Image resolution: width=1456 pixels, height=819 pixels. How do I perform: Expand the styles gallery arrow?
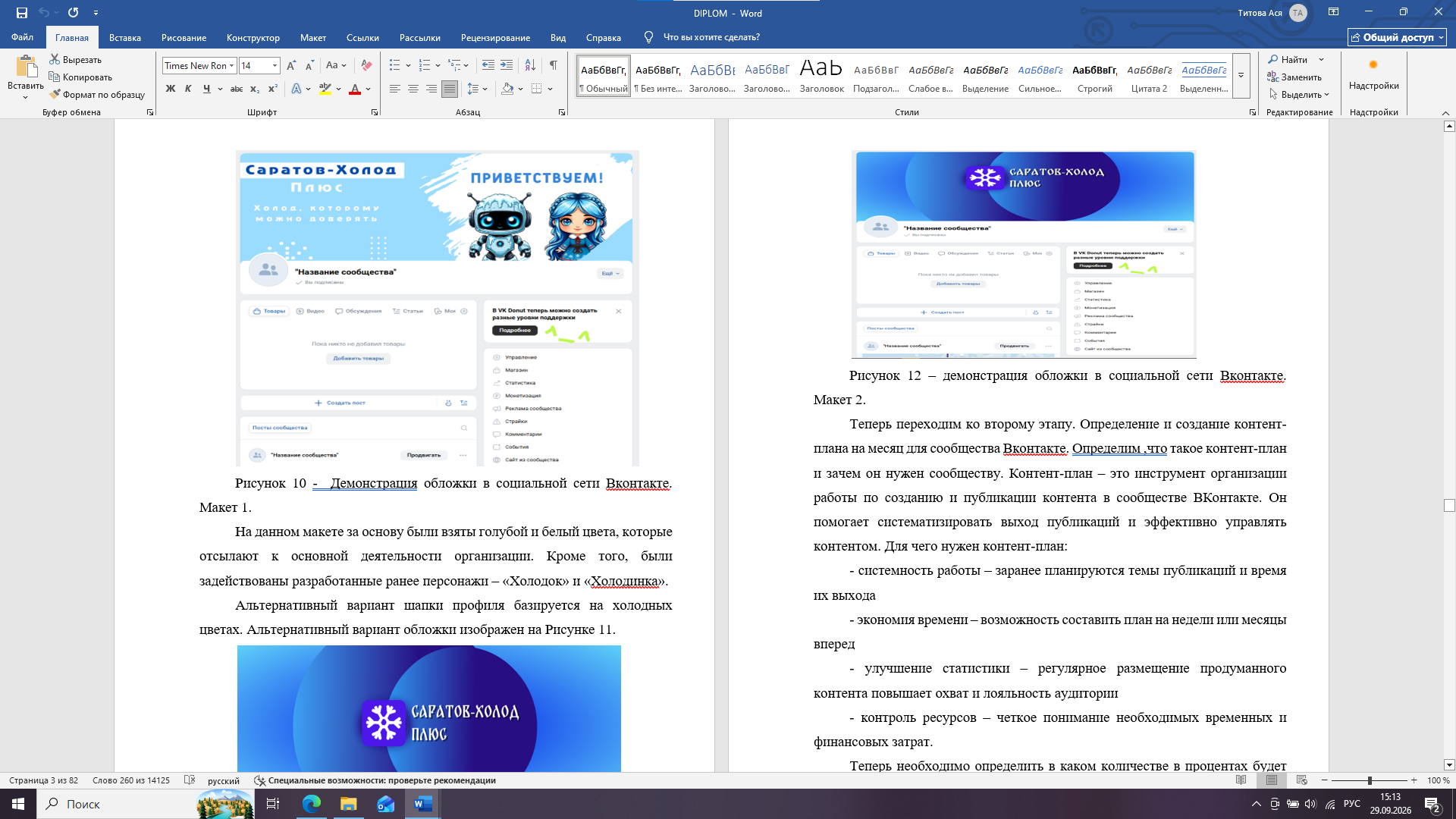[x=1241, y=76]
